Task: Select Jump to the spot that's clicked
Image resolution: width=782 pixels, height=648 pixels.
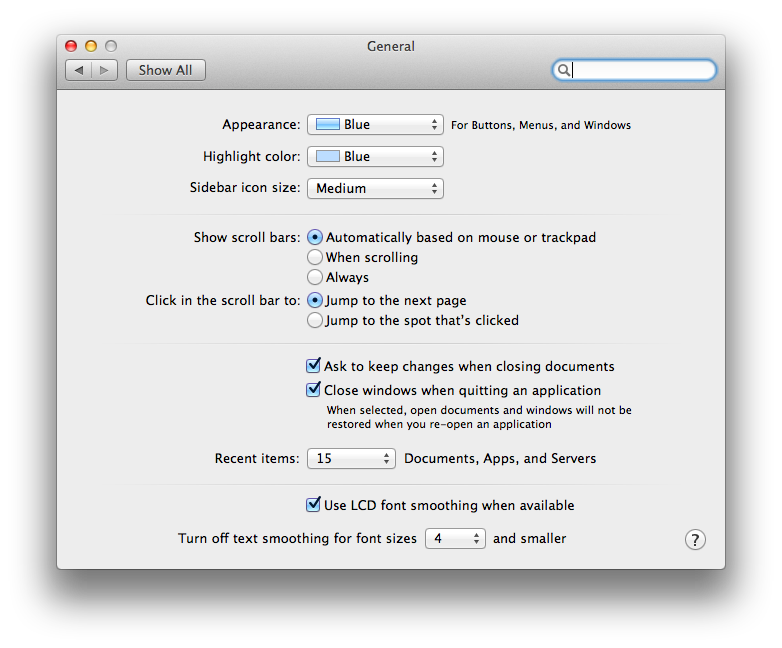Action: pos(413,320)
